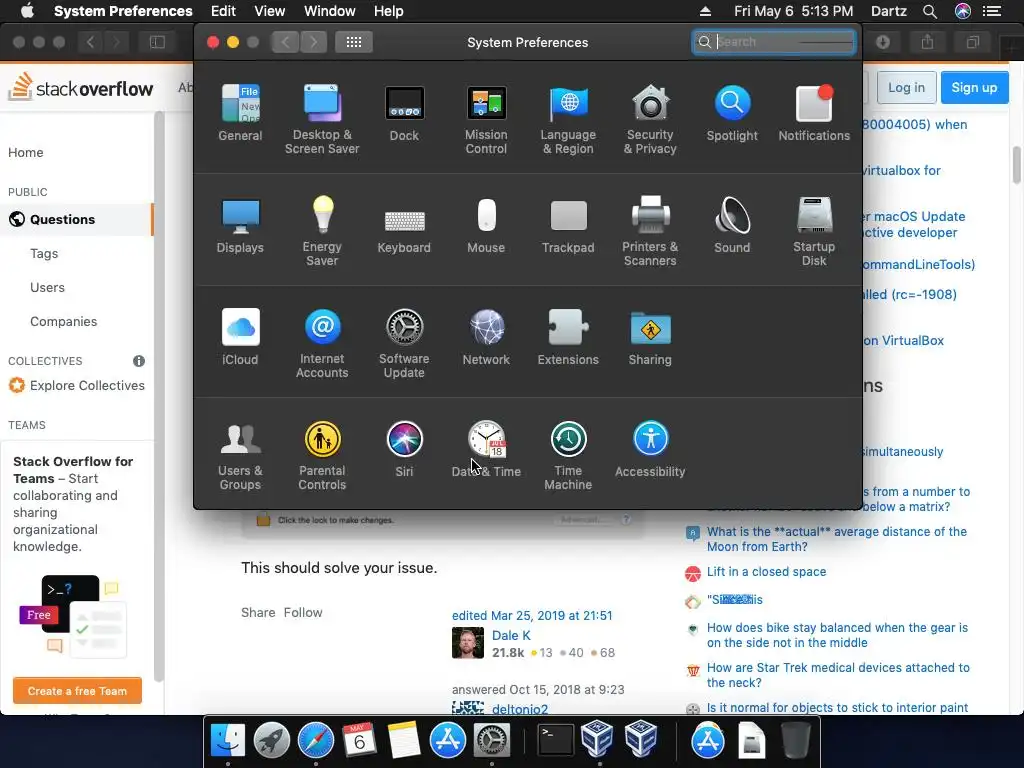Viewport: 1024px width, 768px height.
Task: Open Security & Privacy pane
Action: coord(650,120)
